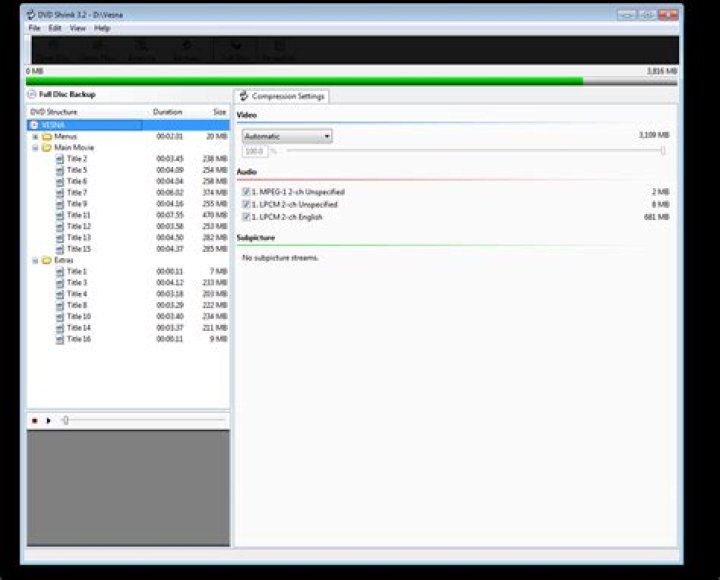Click the Full Disc Backup icon
The width and height of the screenshot is (720, 580).
tap(31, 95)
